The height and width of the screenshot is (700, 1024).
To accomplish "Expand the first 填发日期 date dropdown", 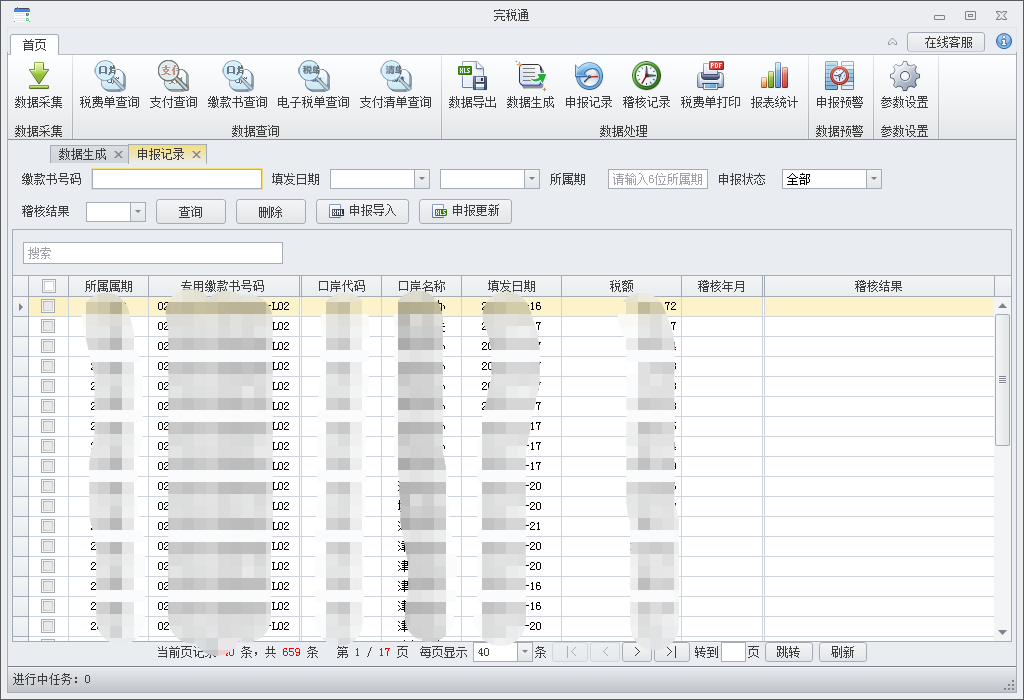I will click(422, 179).
